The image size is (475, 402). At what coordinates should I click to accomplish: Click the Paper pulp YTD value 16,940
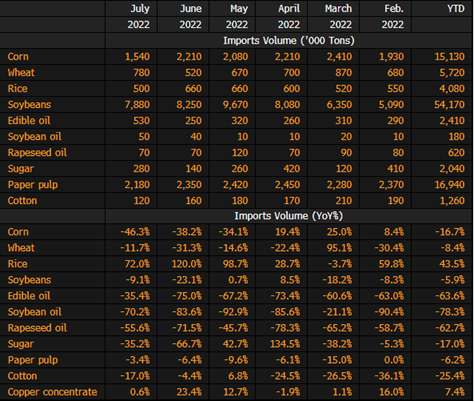pos(450,185)
